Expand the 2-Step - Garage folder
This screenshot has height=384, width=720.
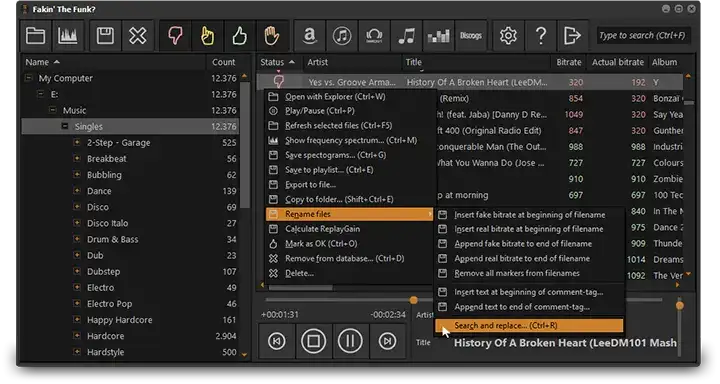coord(77,142)
